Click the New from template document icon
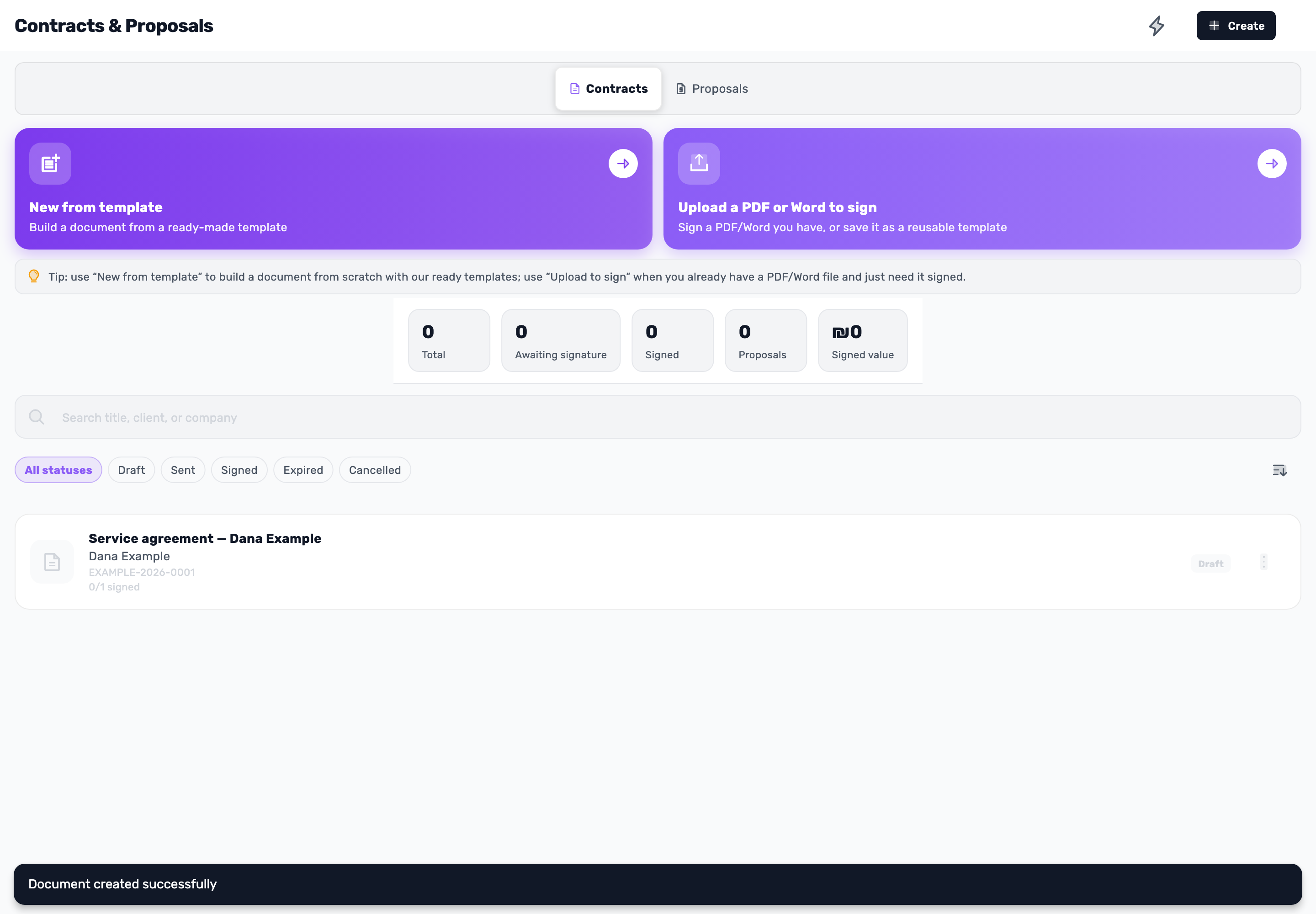Image resolution: width=1316 pixels, height=914 pixels. point(50,164)
